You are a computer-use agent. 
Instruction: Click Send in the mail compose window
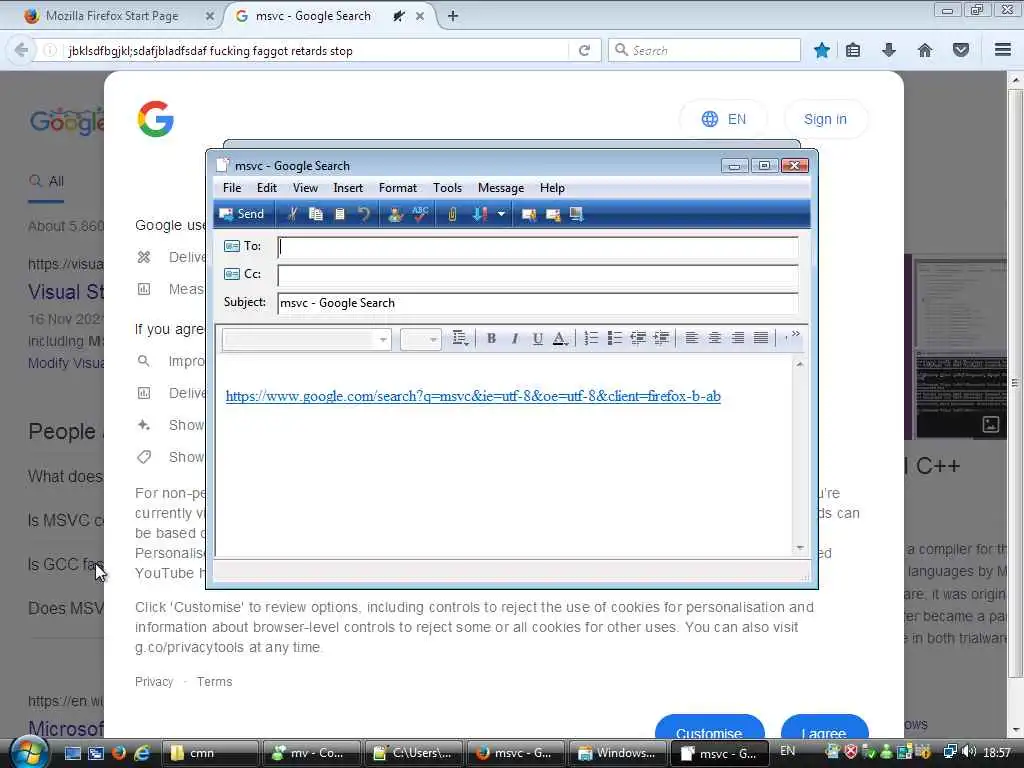(x=242, y=214)
